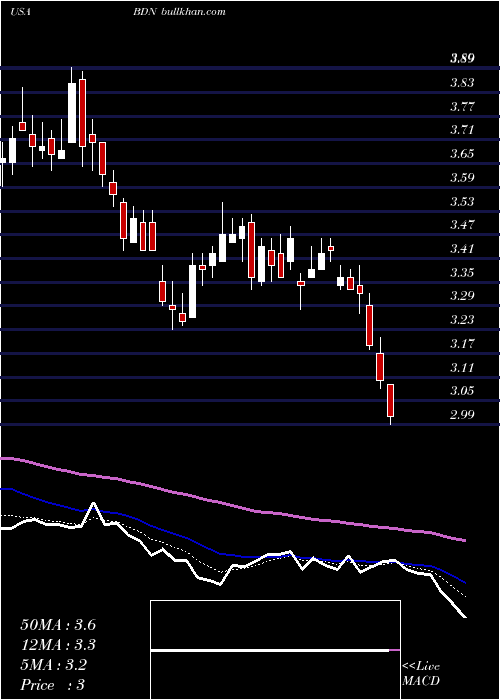The height and width of the screenshot is (700, 500).
Task: Click the 3.83 price axis label
Action: pyautogui.click(x=462, y=83)
